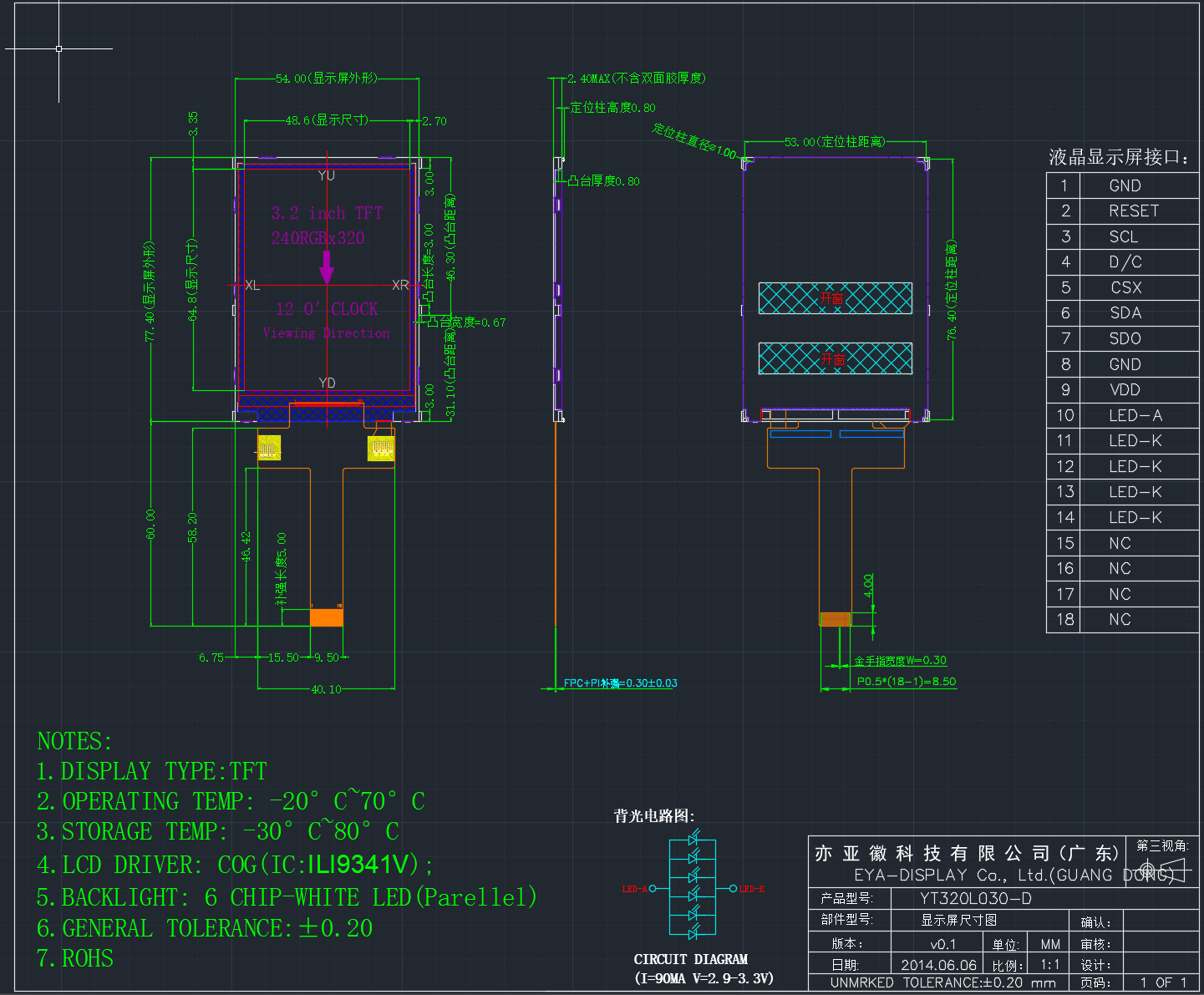
Task: Click the "40.10" bottom dimension text
Action: pos(327,689)
